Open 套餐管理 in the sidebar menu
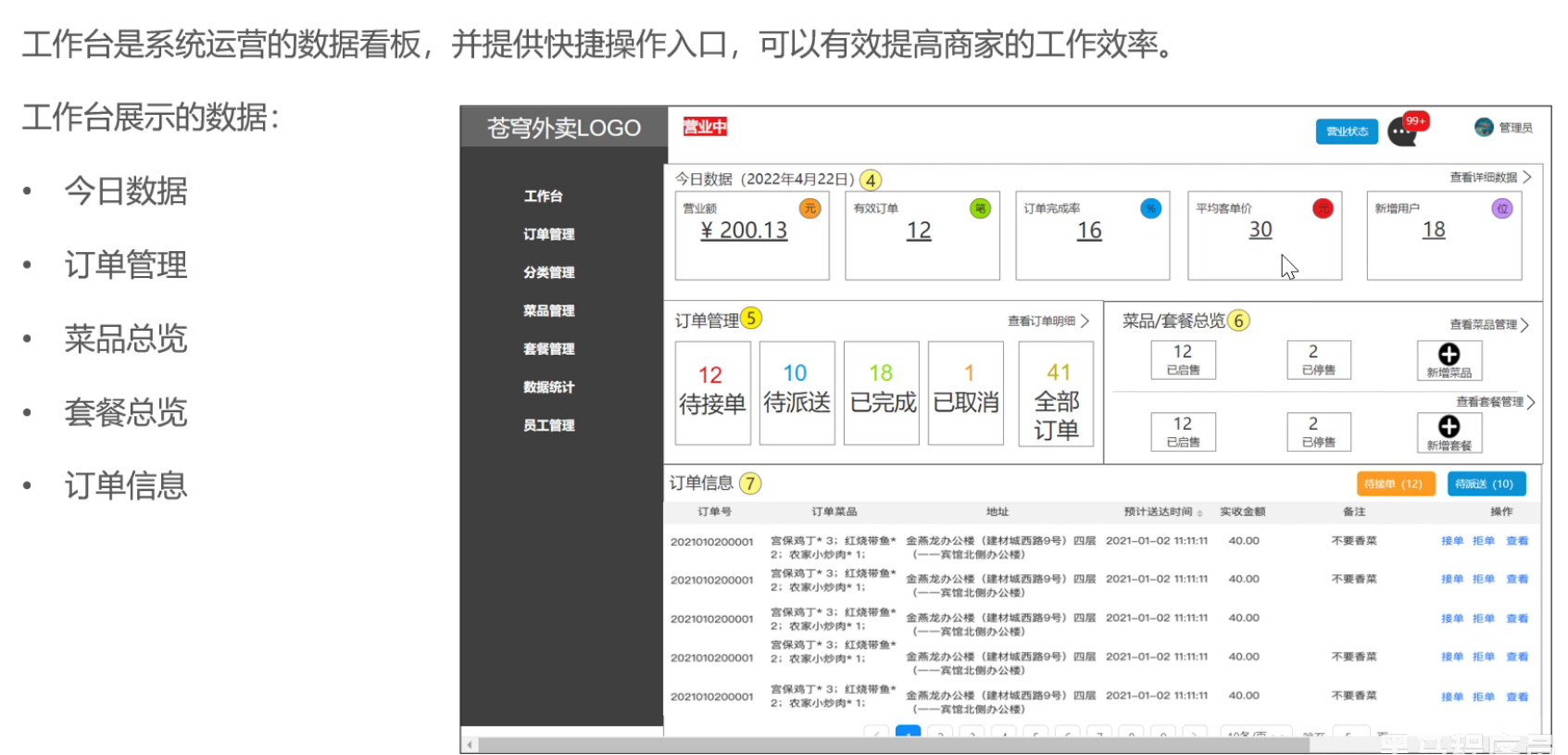This screenshot has height=755, width=1568. point(548,348)
